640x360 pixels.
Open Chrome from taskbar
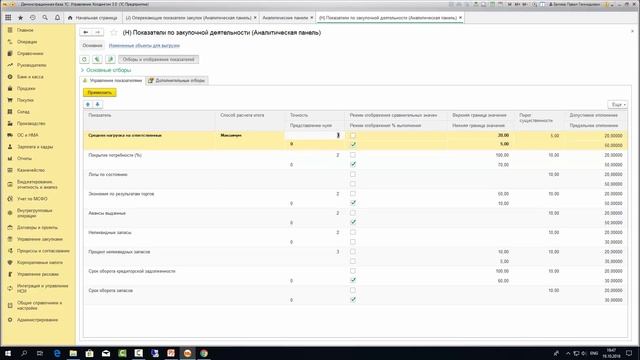coord(204,353)
